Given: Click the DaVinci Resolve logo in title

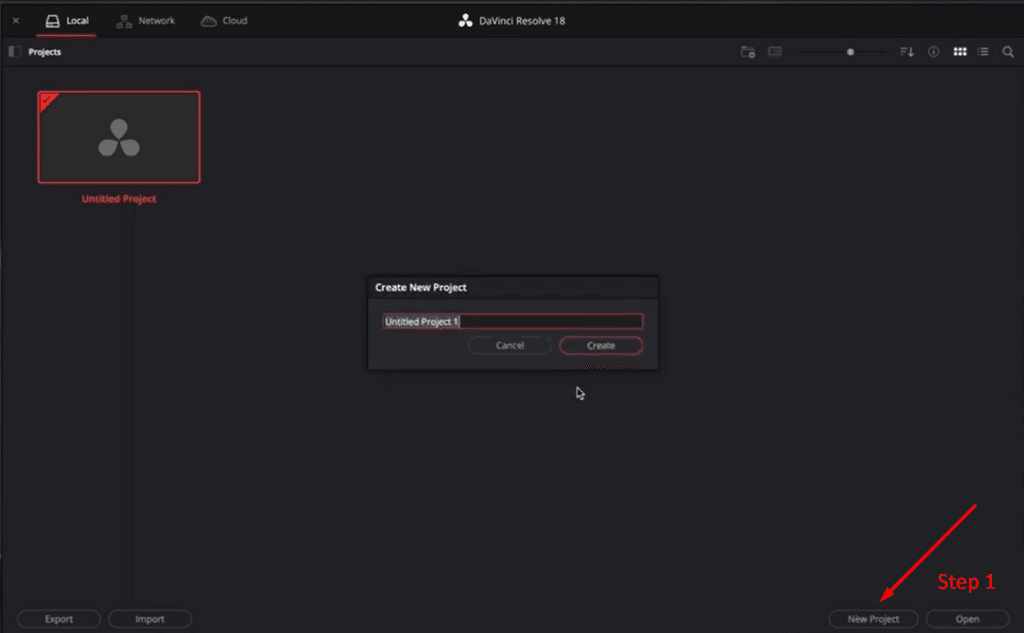Looking at the screenshot, I should click(465, 21).
